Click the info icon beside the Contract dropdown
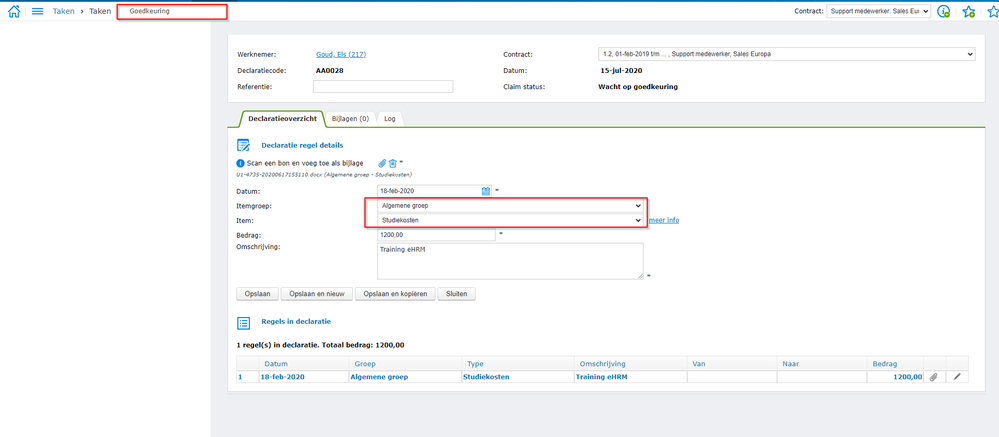Screen dimensions: 999x437 944,11
